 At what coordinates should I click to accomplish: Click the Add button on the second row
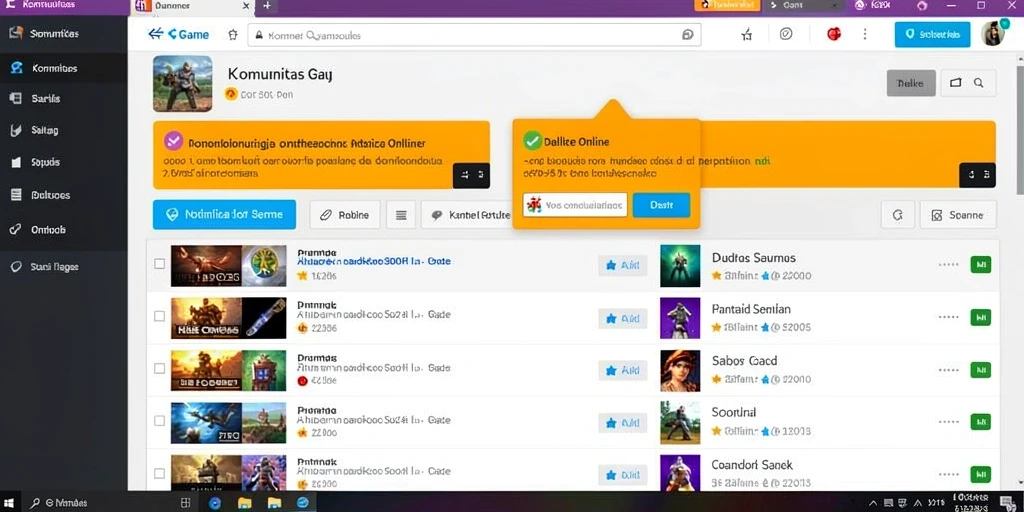(x=622, y=318)
